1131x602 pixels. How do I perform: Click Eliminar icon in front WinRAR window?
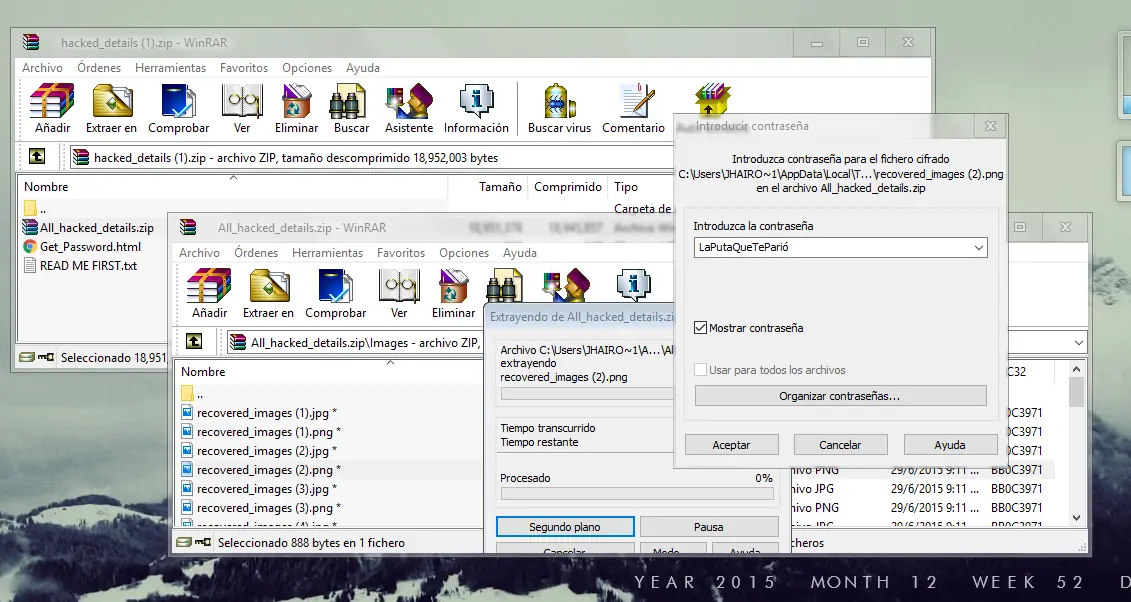[x=453, y=294]
